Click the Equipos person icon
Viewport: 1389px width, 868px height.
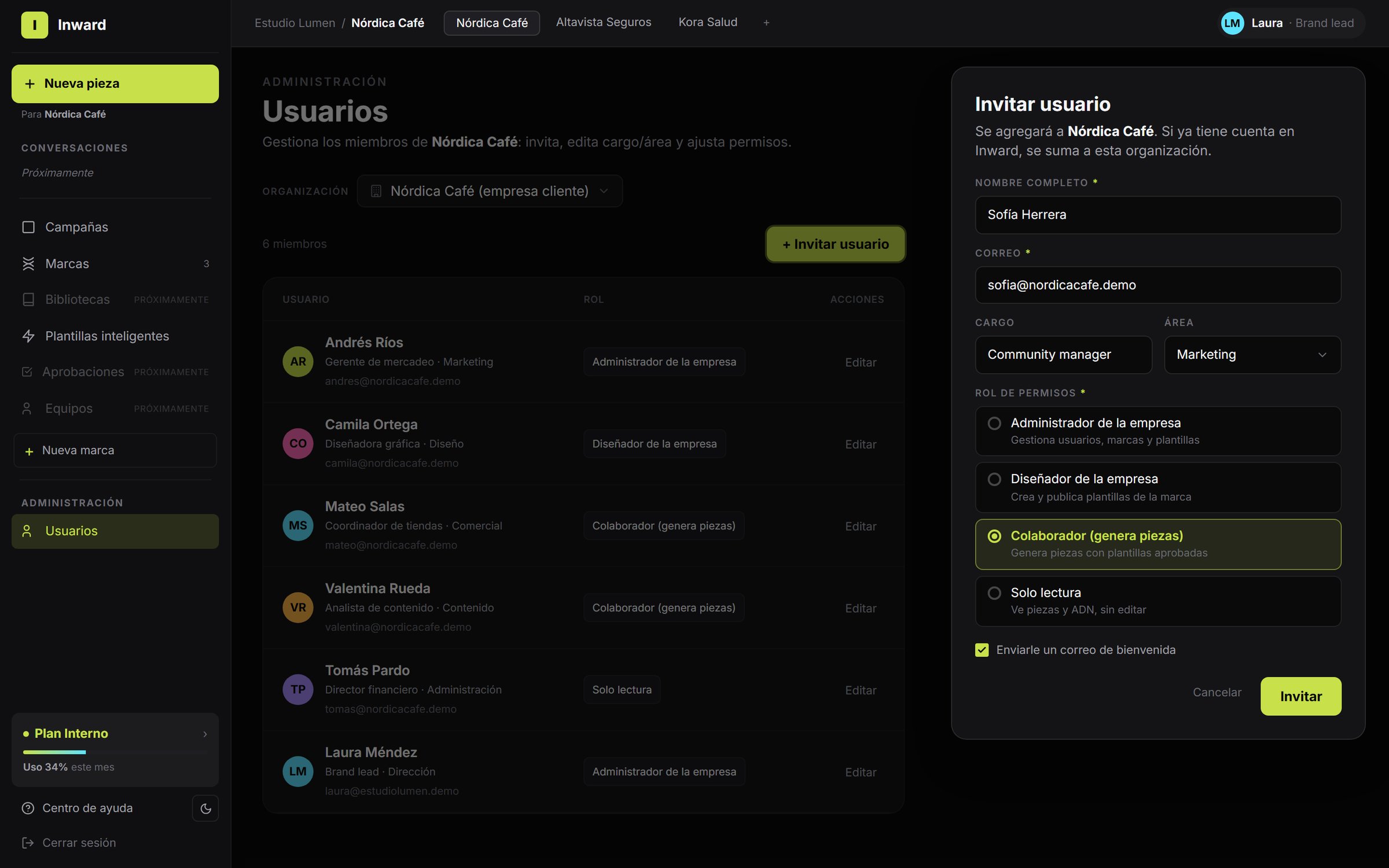[x=27, y=408]
